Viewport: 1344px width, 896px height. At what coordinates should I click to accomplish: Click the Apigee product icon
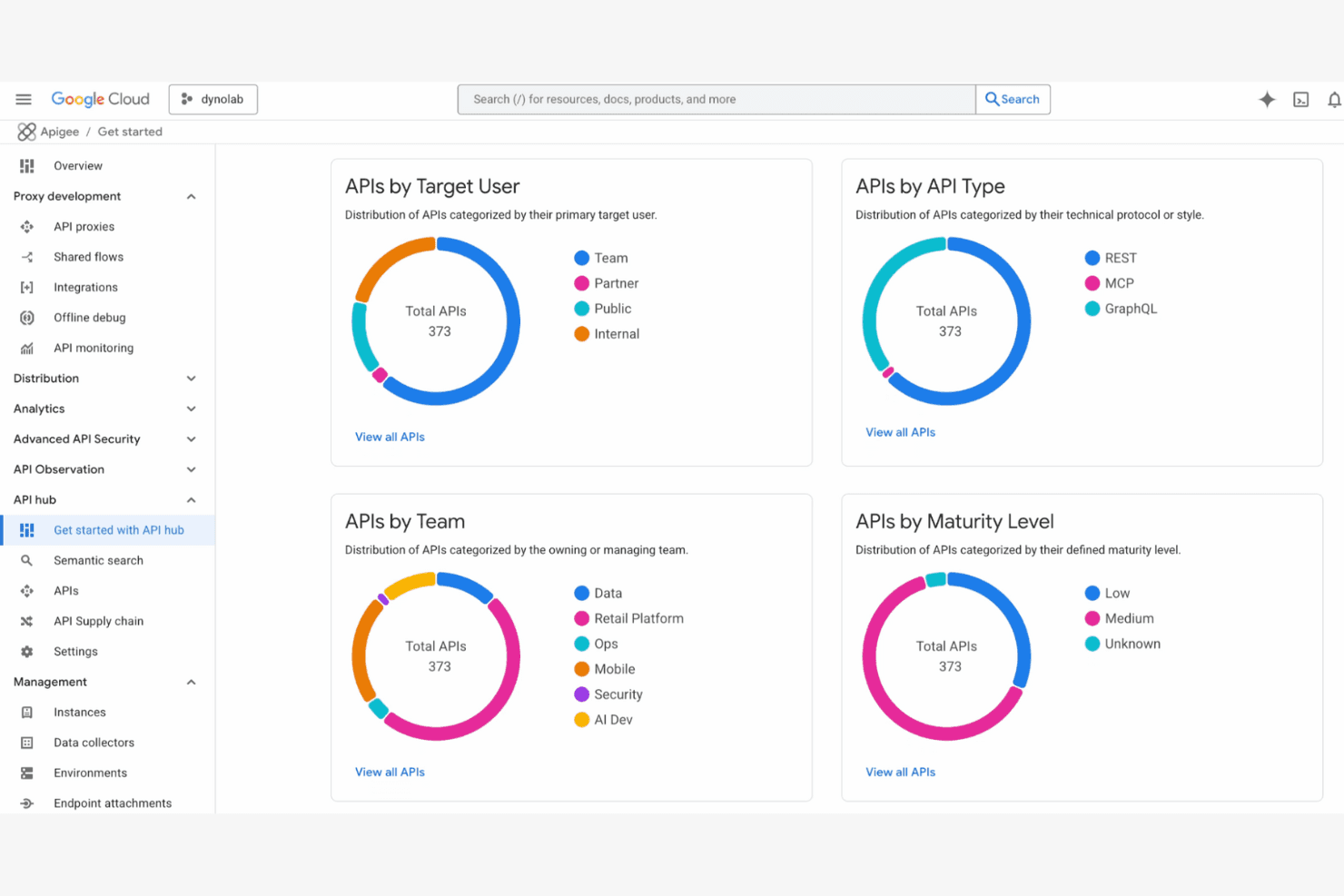click(x=27, y=132)
